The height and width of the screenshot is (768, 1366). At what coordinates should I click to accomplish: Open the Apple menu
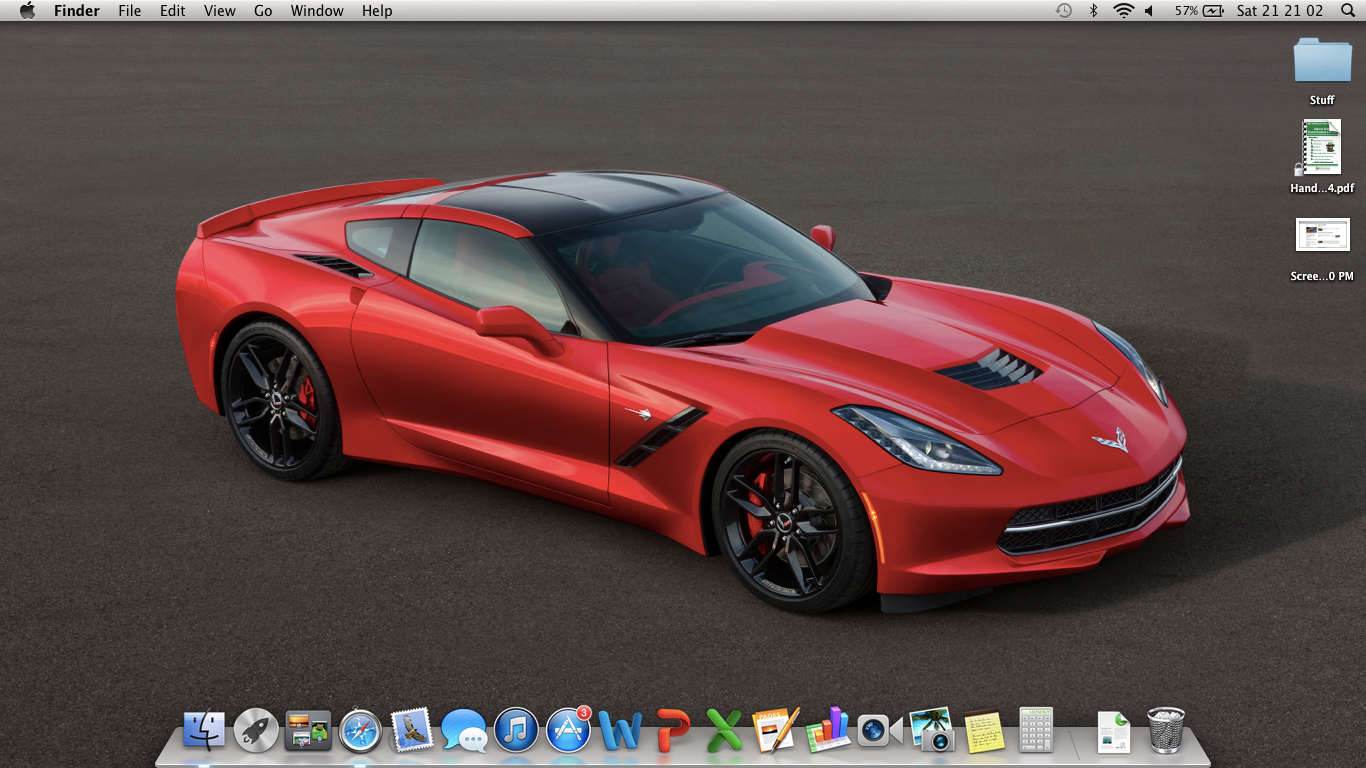(27, 11)
